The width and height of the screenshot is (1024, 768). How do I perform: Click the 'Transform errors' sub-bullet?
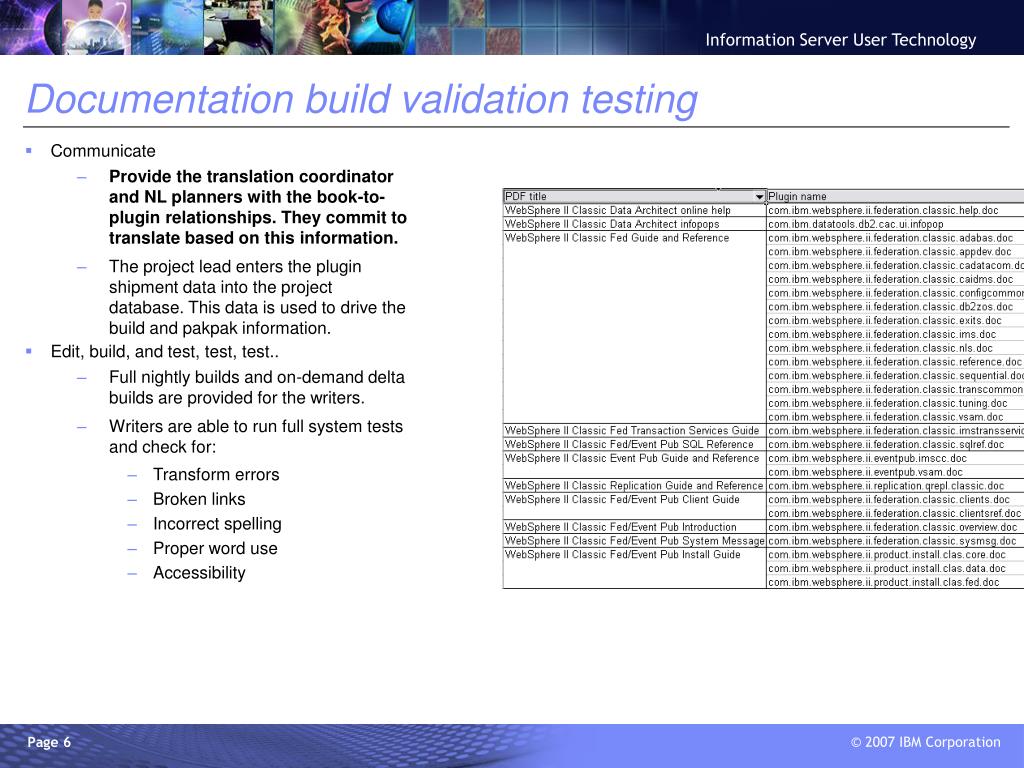216,474
